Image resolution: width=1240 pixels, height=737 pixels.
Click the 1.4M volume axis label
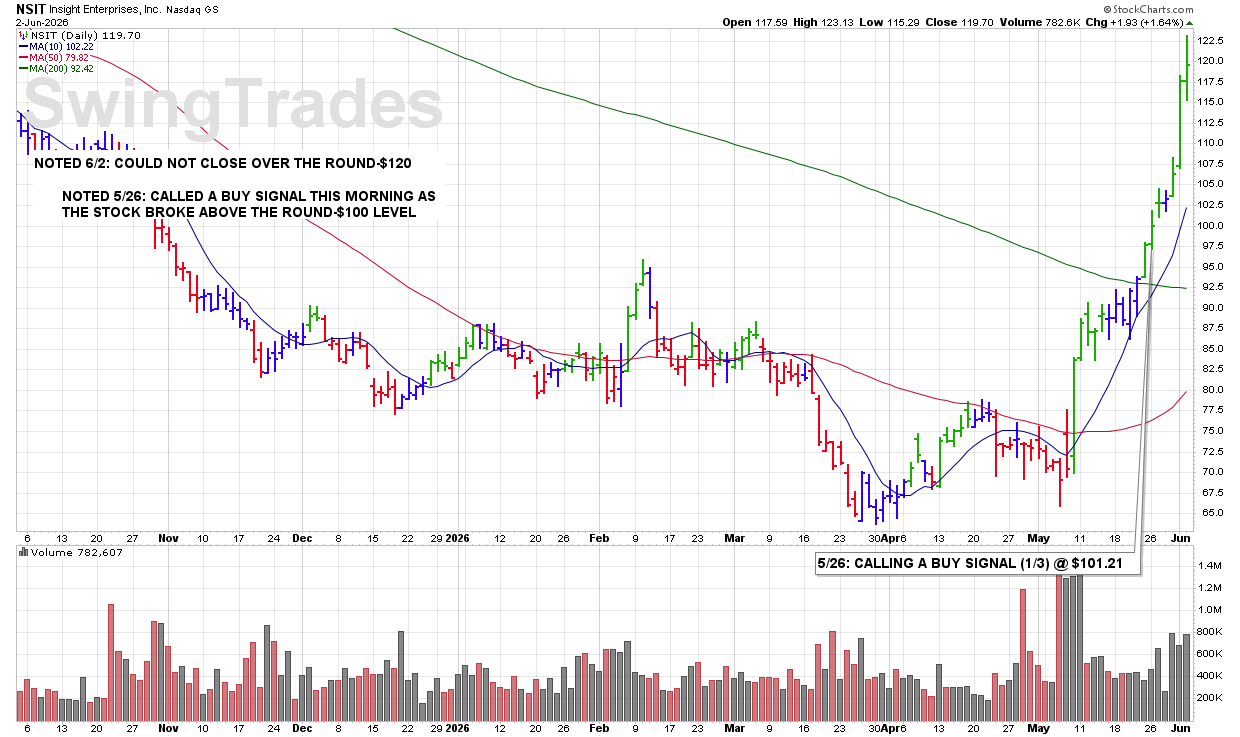tap(1209, 566)
